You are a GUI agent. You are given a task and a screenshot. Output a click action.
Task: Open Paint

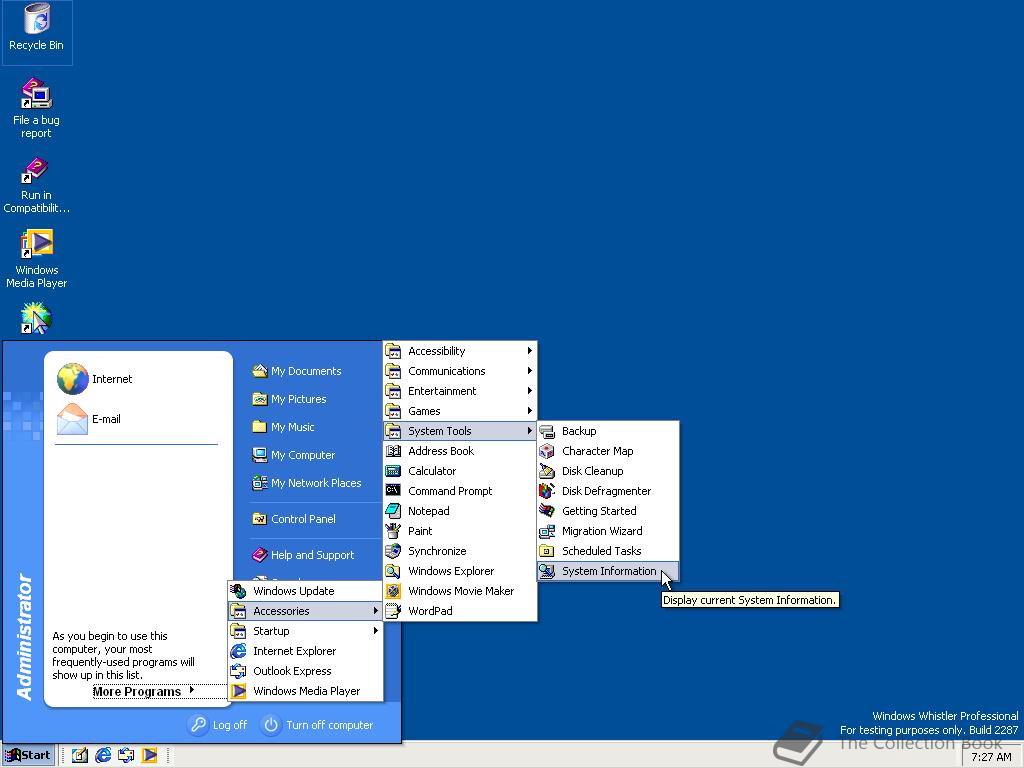pyautogui.click(x=460, y=532)
